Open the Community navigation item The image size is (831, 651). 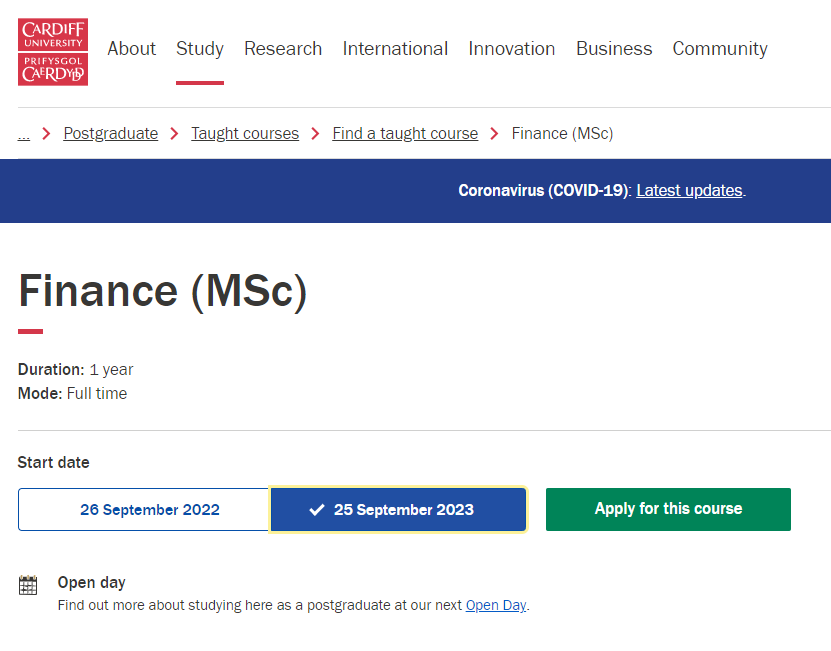click(720, 49)
